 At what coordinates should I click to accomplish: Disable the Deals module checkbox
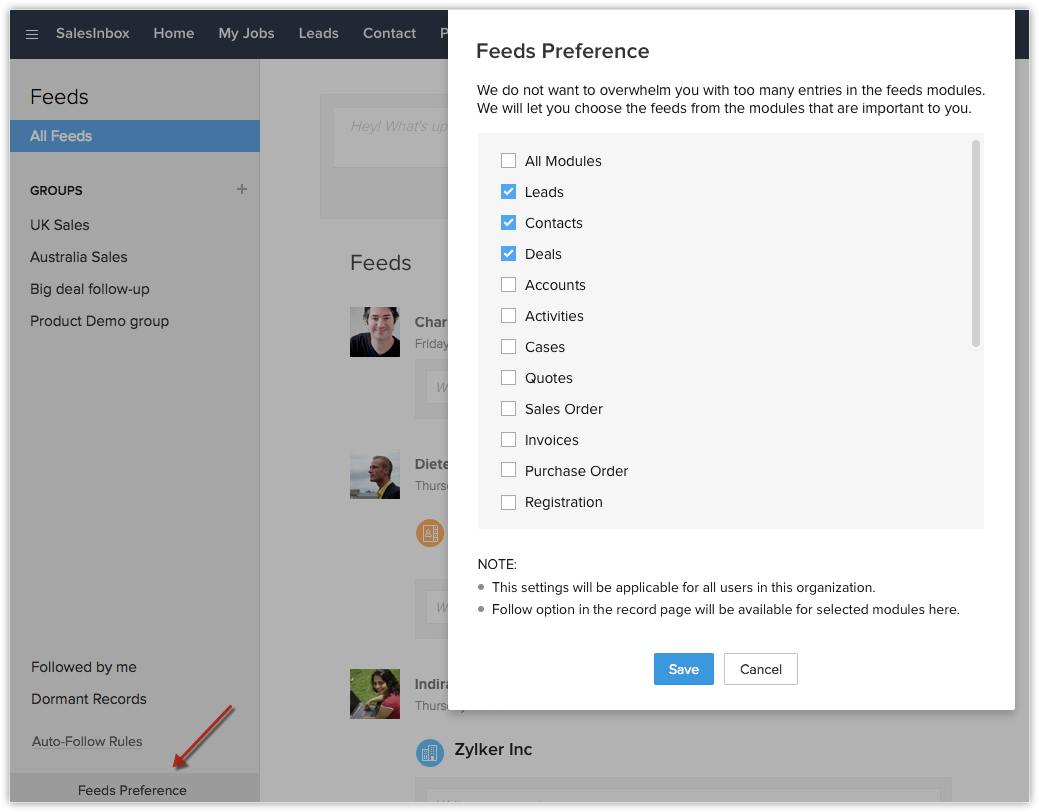click(x=508, y=254)
